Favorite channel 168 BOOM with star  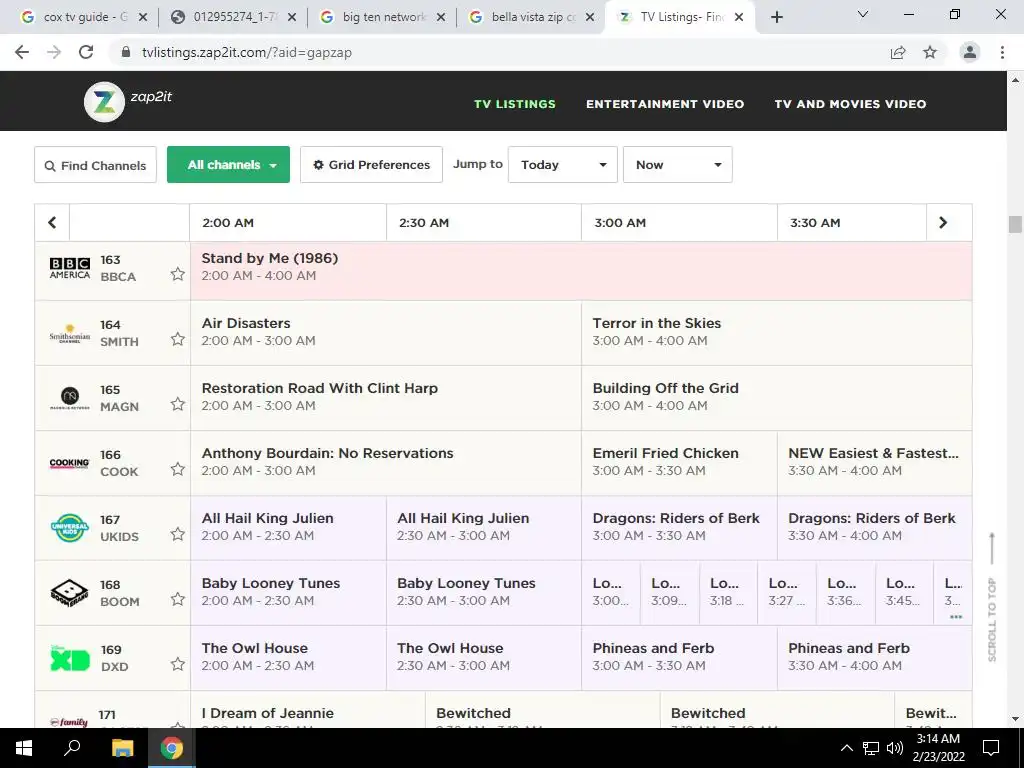point(178,599)
